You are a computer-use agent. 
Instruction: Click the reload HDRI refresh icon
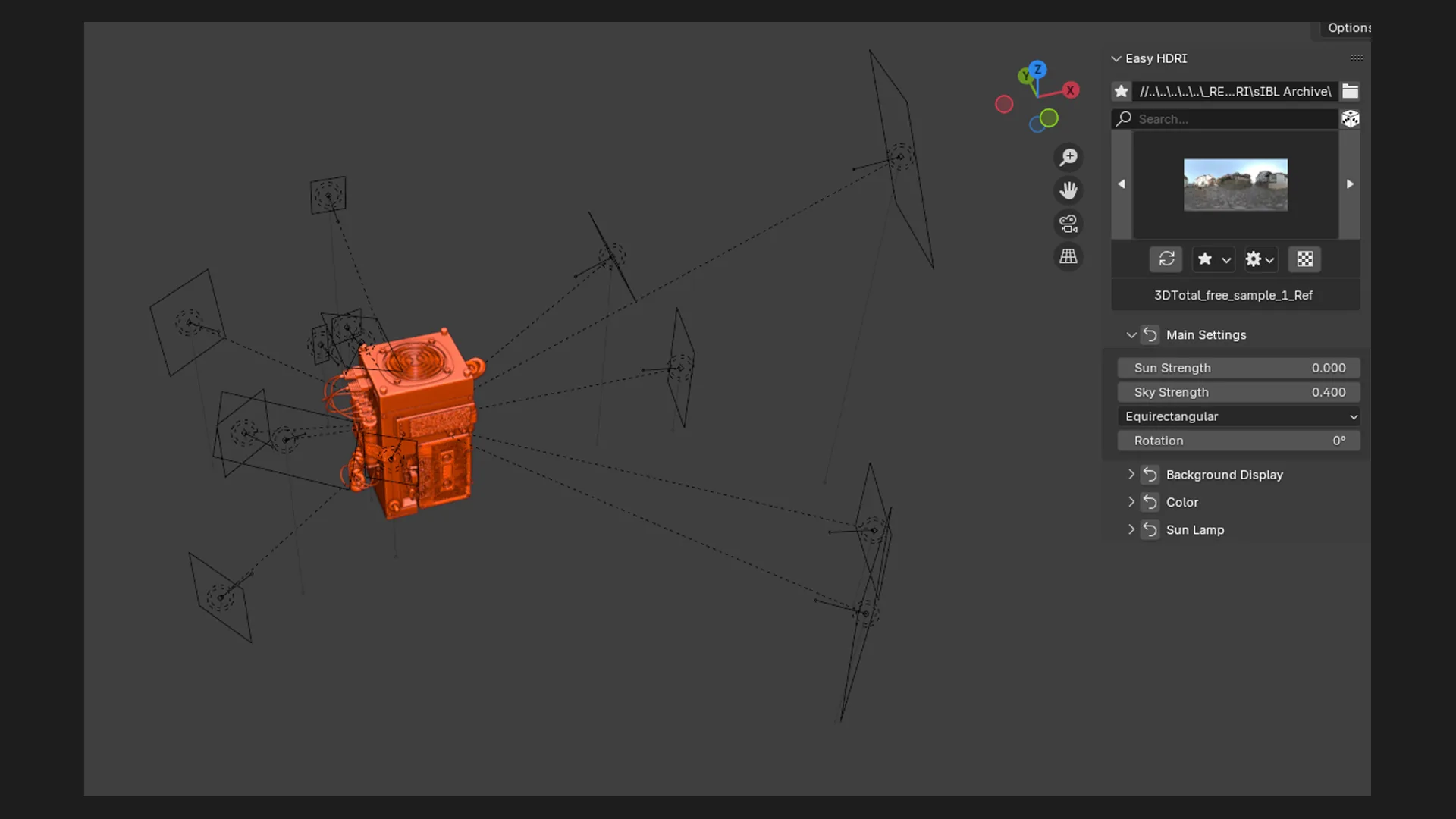pos(1166,259)
